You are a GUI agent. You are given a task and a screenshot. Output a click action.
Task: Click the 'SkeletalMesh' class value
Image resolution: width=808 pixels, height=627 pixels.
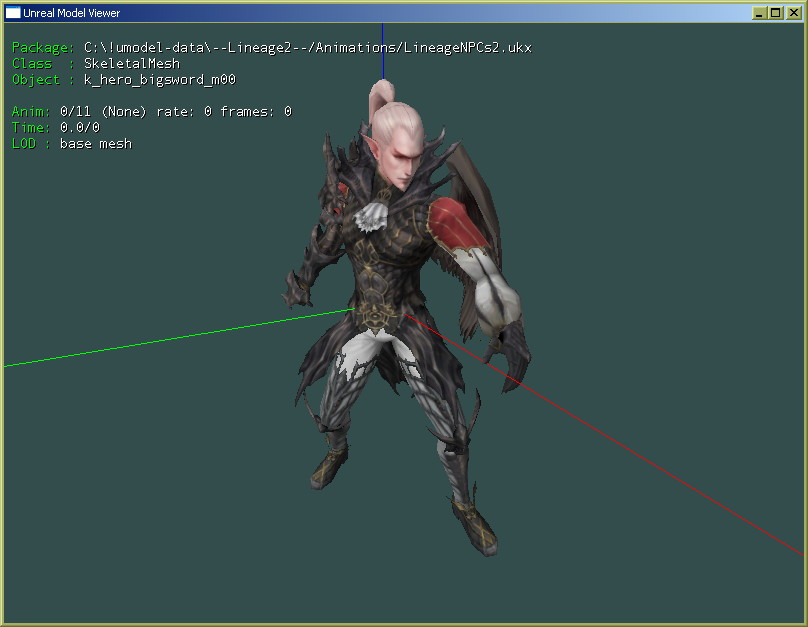(132, 63)
